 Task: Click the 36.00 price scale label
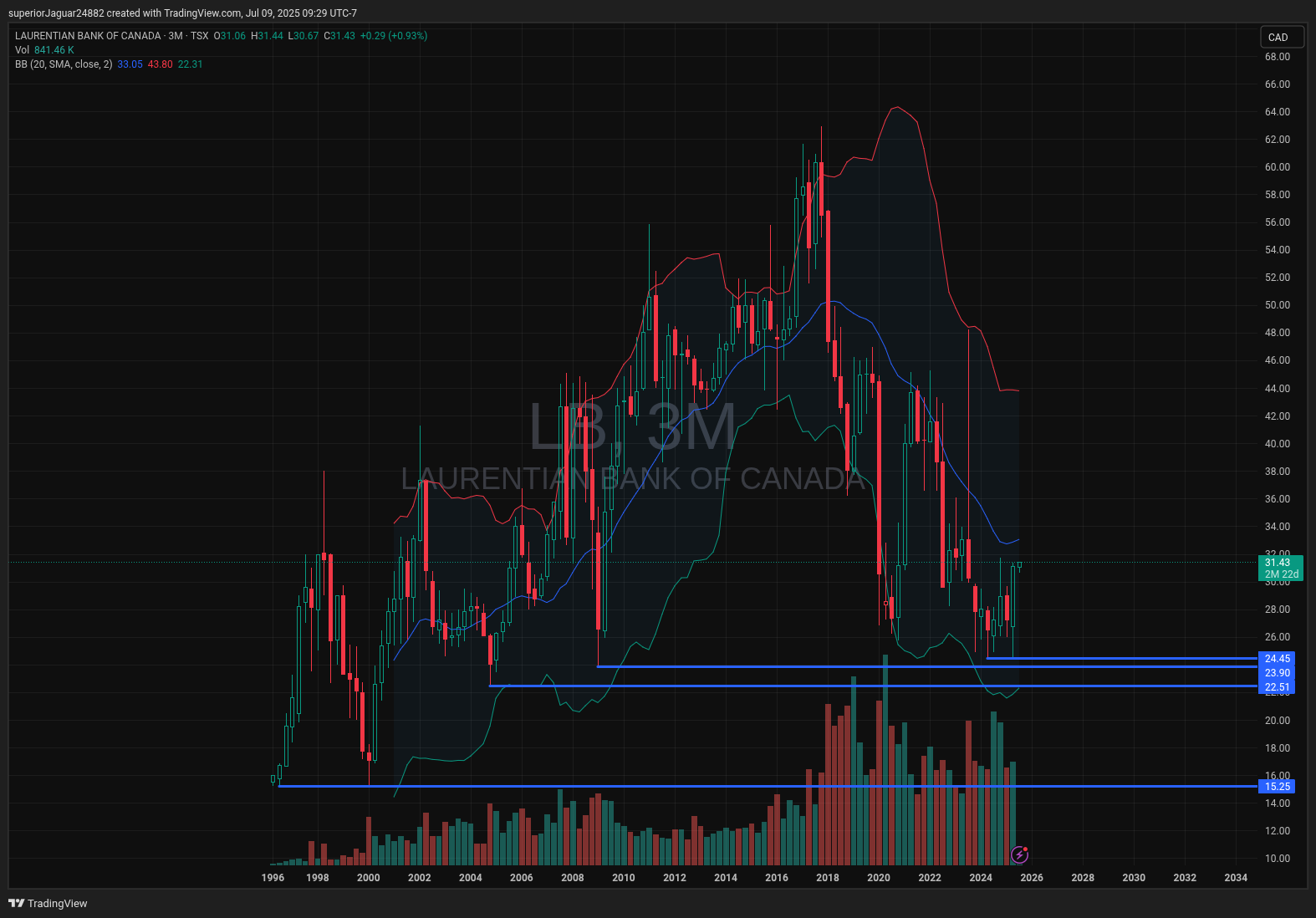(1278, 499)
